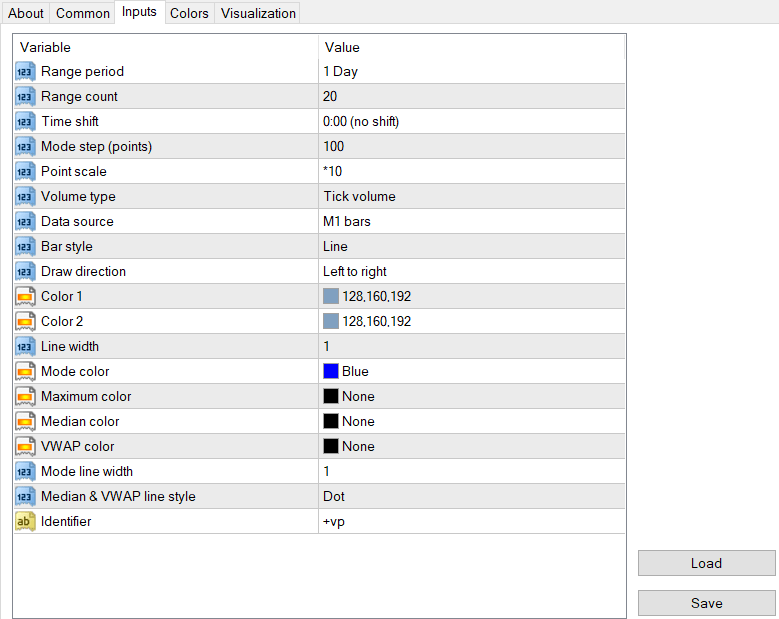The height and width of the screenshot is (619, 779).
Task: Switch to the Common tab
Action: pyautogui.click(x=82, y=13)
